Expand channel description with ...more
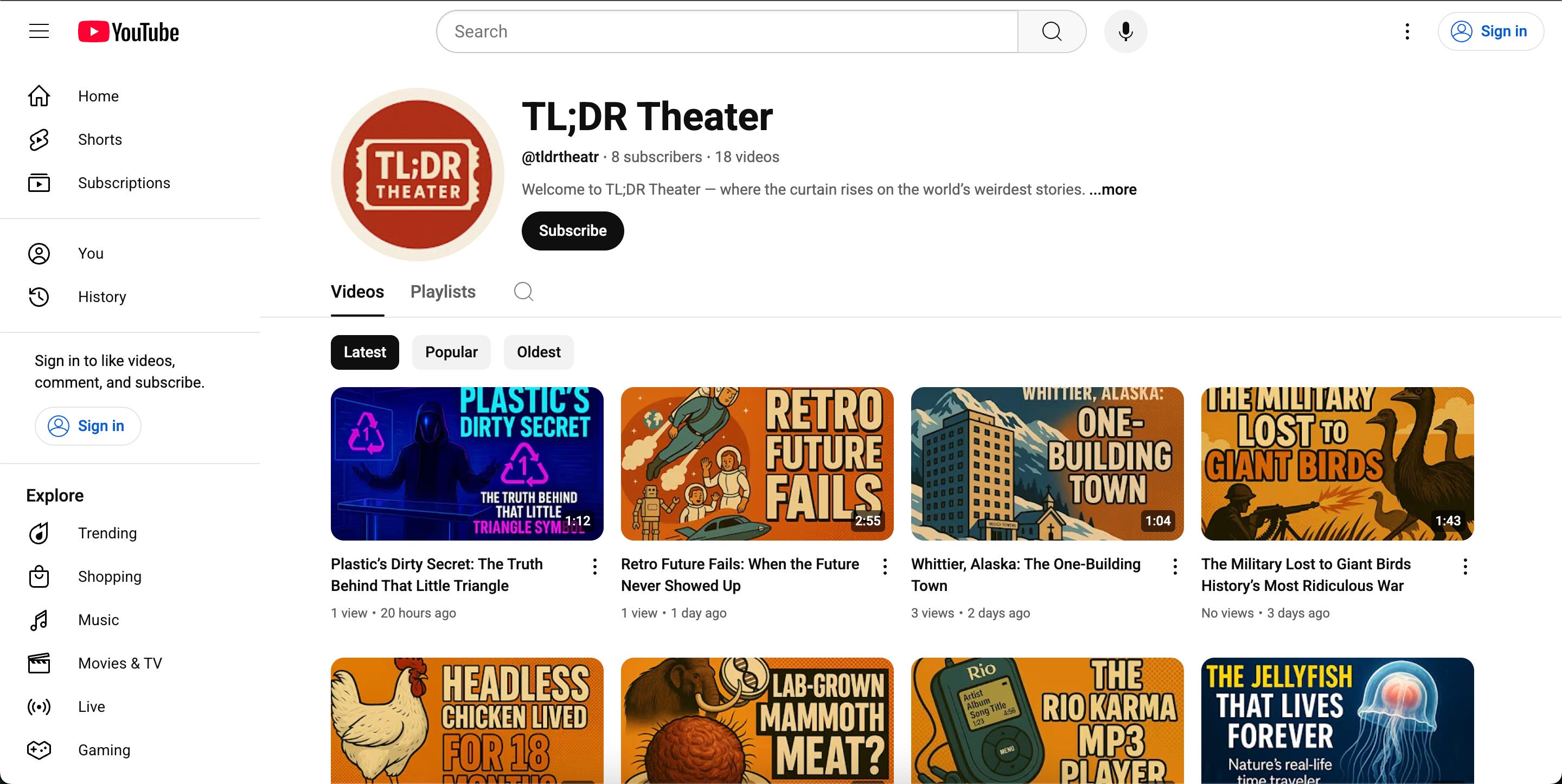The height and width of the screenshot is (784, 1562). click(x=1113, y=190)
